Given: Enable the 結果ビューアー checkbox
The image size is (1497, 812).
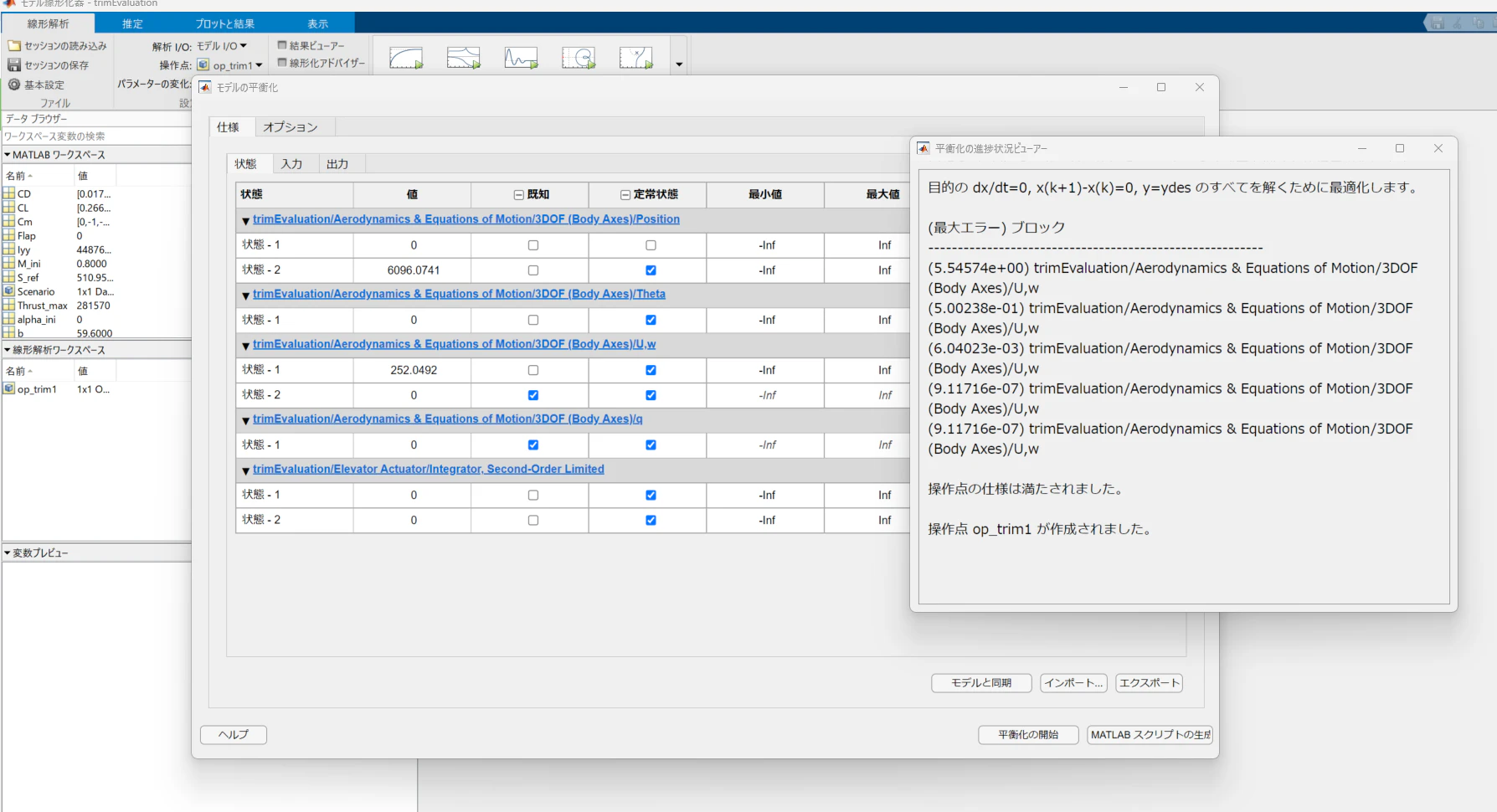Looking at the screenshot, I should point(283,45).
